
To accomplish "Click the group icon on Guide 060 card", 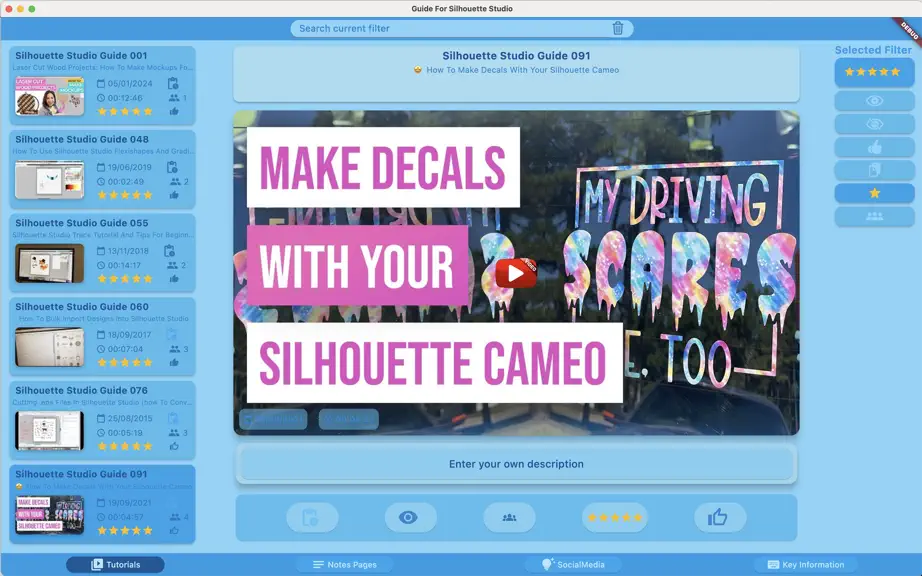I will pyautogui.click(x=175, y=349).
